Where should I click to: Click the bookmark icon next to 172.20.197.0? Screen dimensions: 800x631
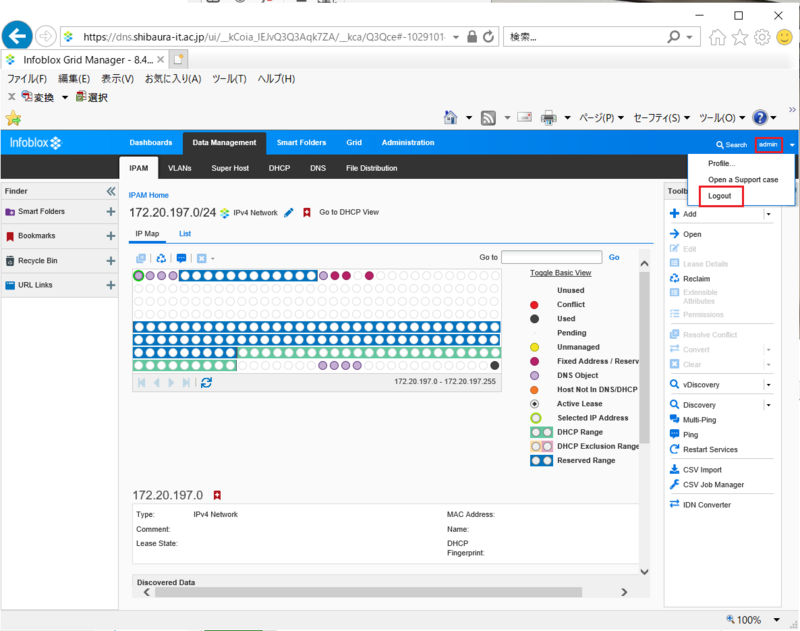click(217, 495)
